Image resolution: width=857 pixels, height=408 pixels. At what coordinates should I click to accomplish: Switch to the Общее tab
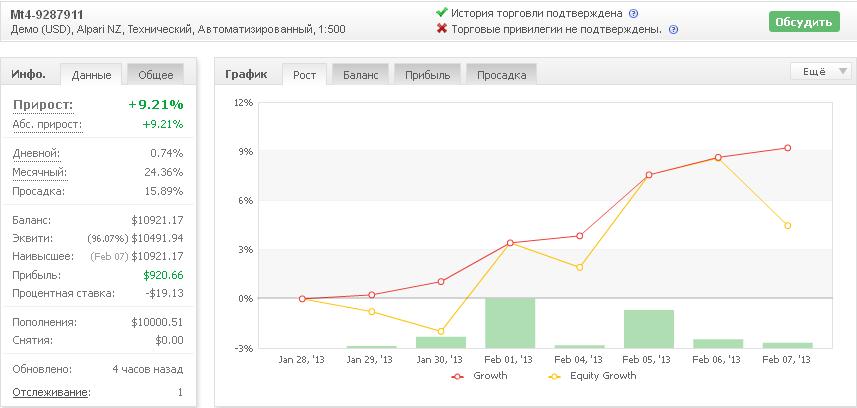pos(156,75)
